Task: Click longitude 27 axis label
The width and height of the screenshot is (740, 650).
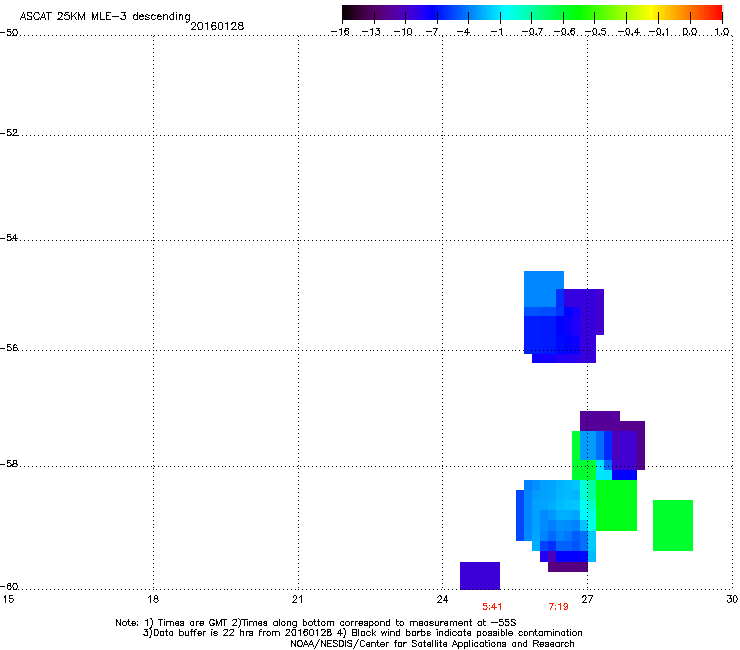Action: click(587, 599)
